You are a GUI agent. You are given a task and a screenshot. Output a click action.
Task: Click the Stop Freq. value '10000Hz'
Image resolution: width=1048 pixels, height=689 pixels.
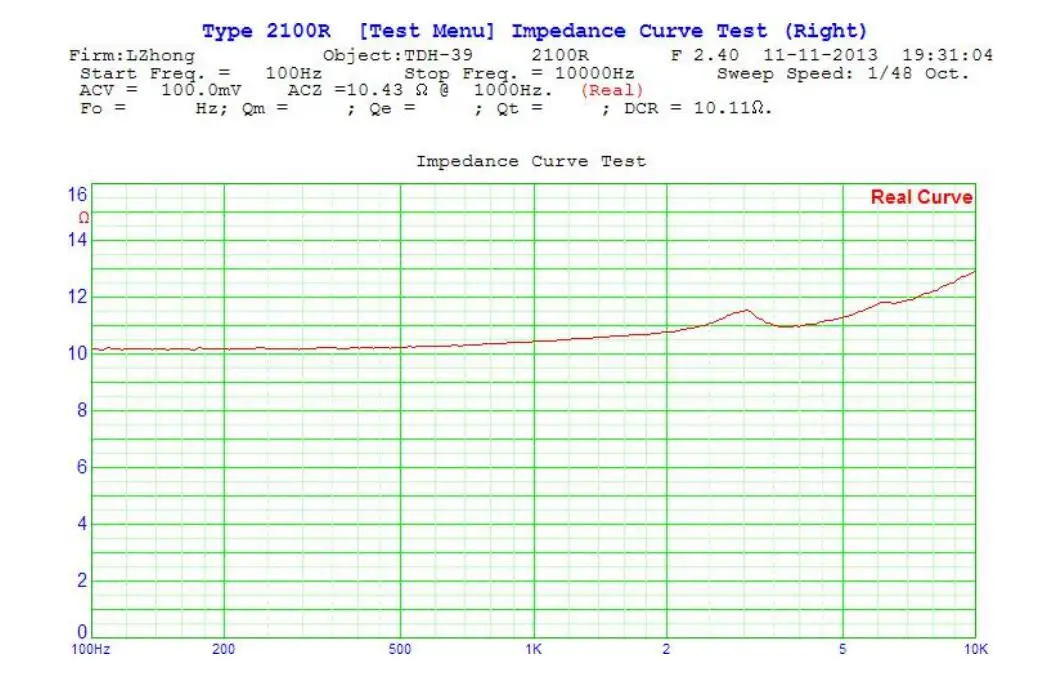594,73
